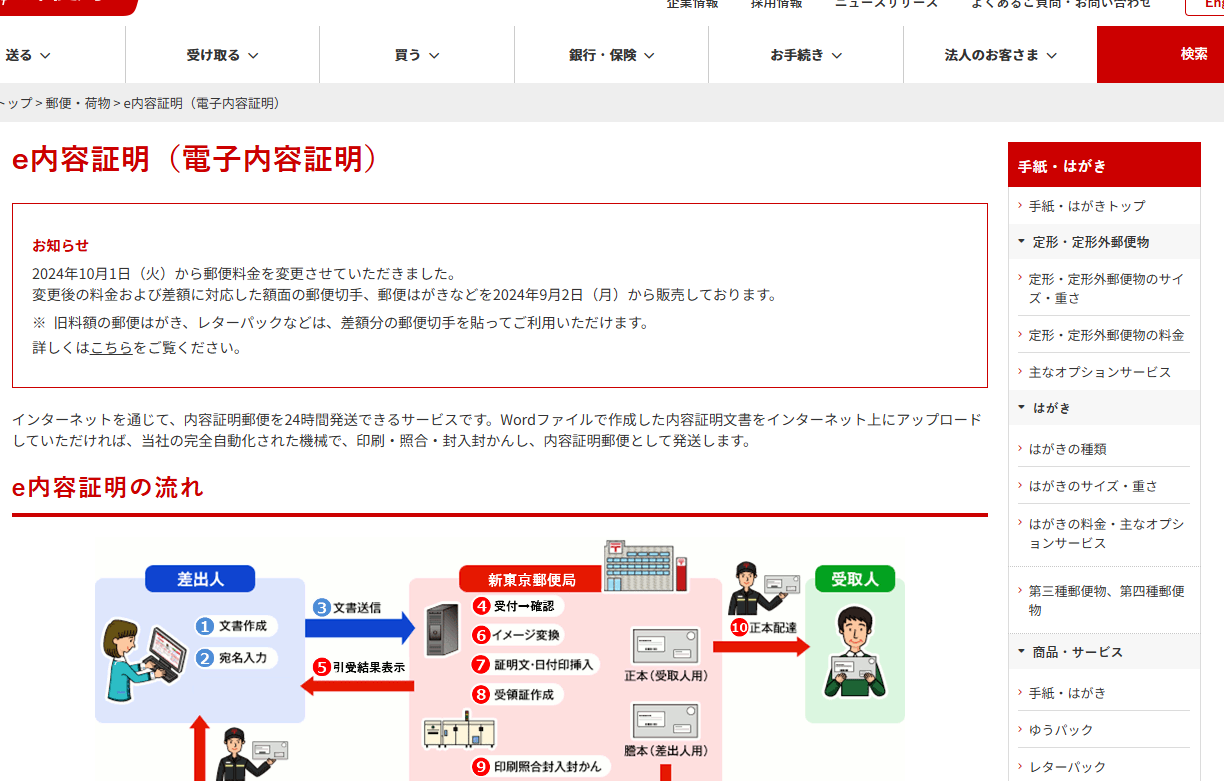Open the 送る dropdown menu
The width and height of the screenshot is (1224, 781).
[x=30, y=55]
